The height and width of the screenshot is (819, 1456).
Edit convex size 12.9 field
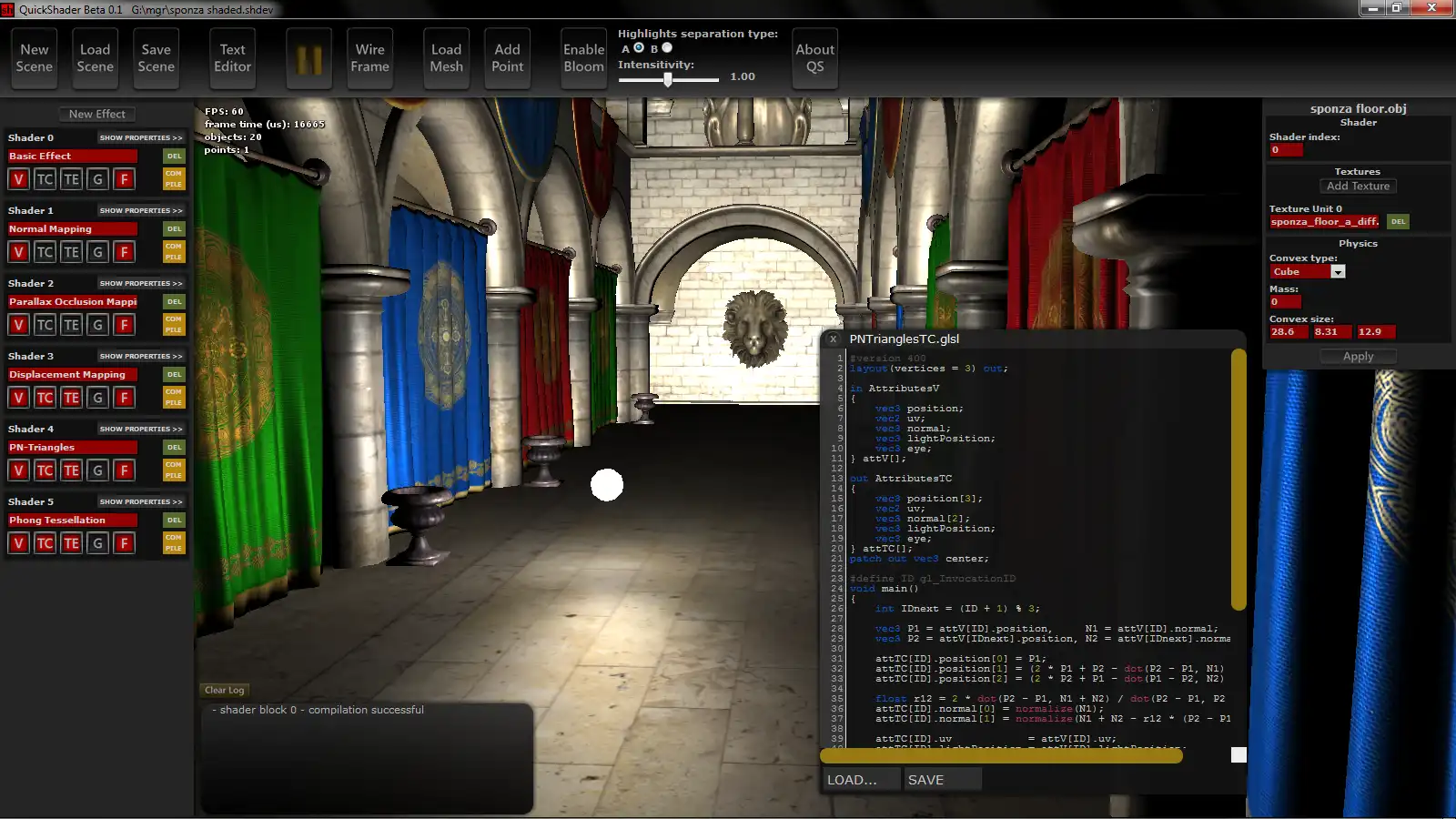pos(1376,332)
